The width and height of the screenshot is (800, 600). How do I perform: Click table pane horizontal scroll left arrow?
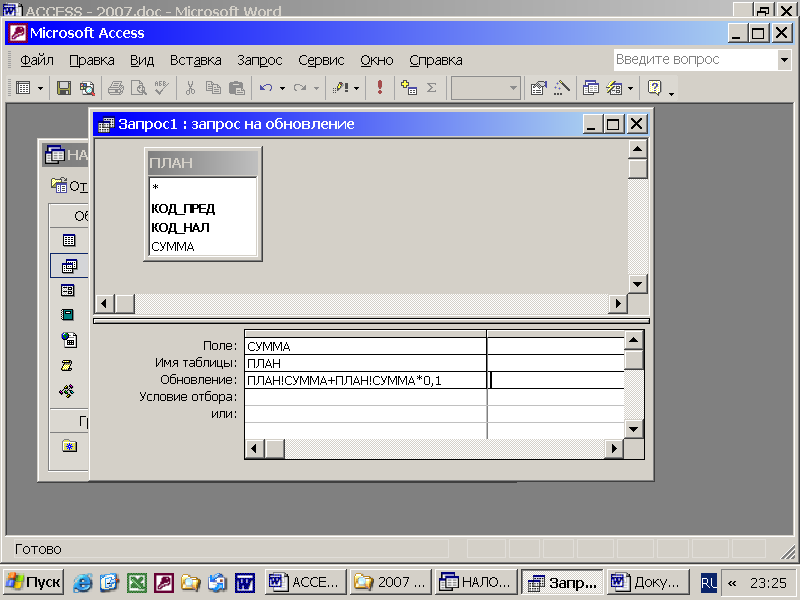[104, 304]
